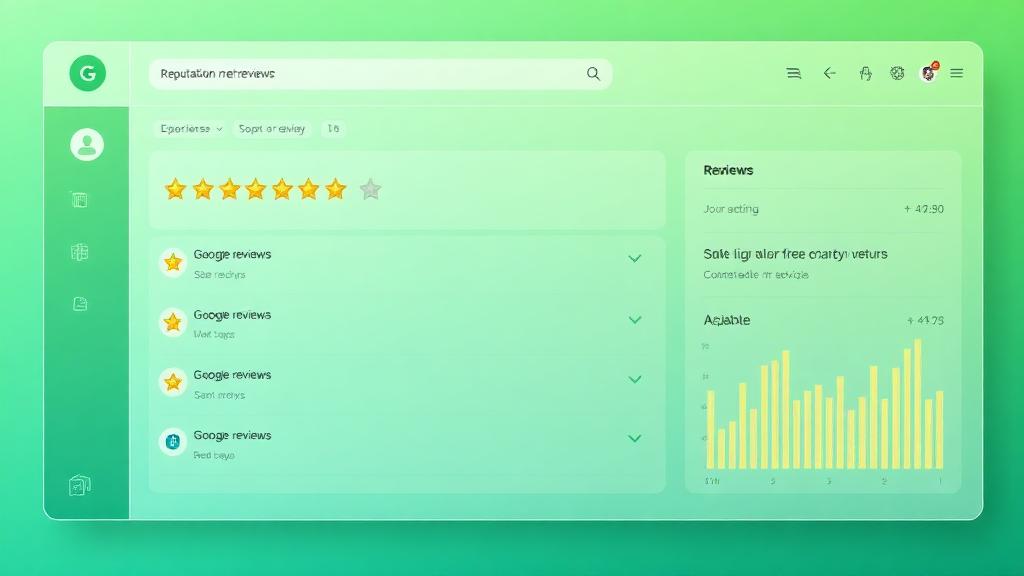The height and width of the screenshot is (576, 1024).
Task: Click the "Reviews" heading in right panel
Action: coord(728,170)
